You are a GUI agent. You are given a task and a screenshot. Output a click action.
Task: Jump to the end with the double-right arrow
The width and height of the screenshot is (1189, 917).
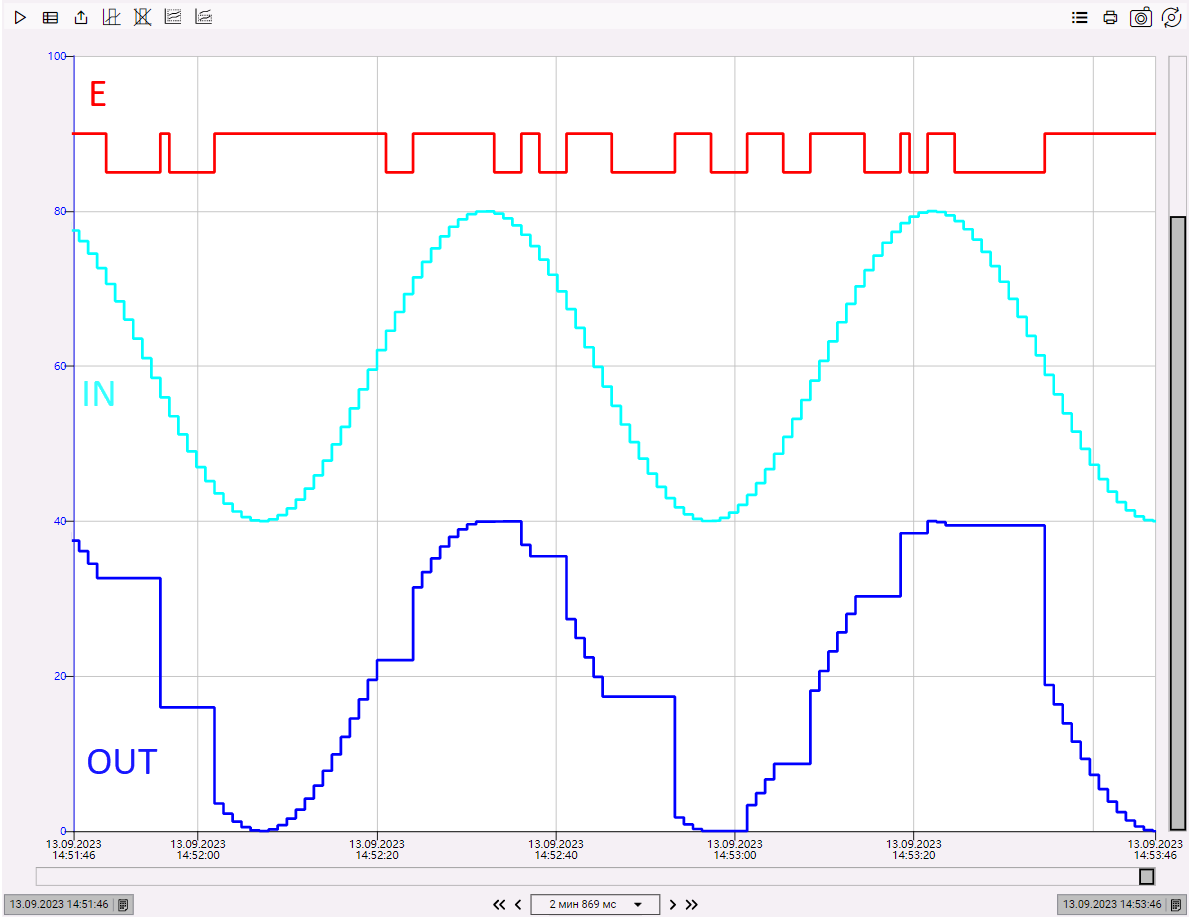click(x=691, y=904)
